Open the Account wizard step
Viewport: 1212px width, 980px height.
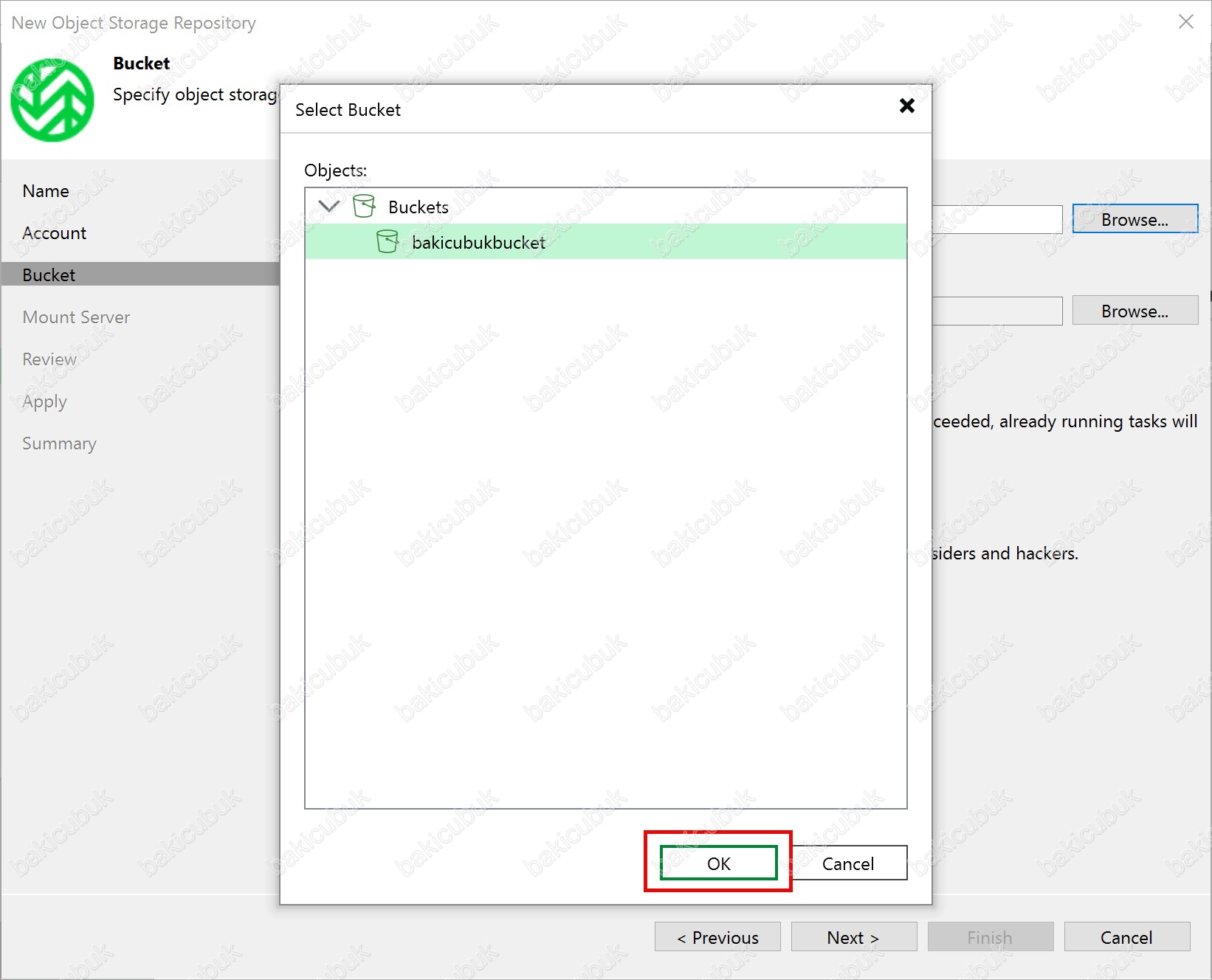coord(55,233)
